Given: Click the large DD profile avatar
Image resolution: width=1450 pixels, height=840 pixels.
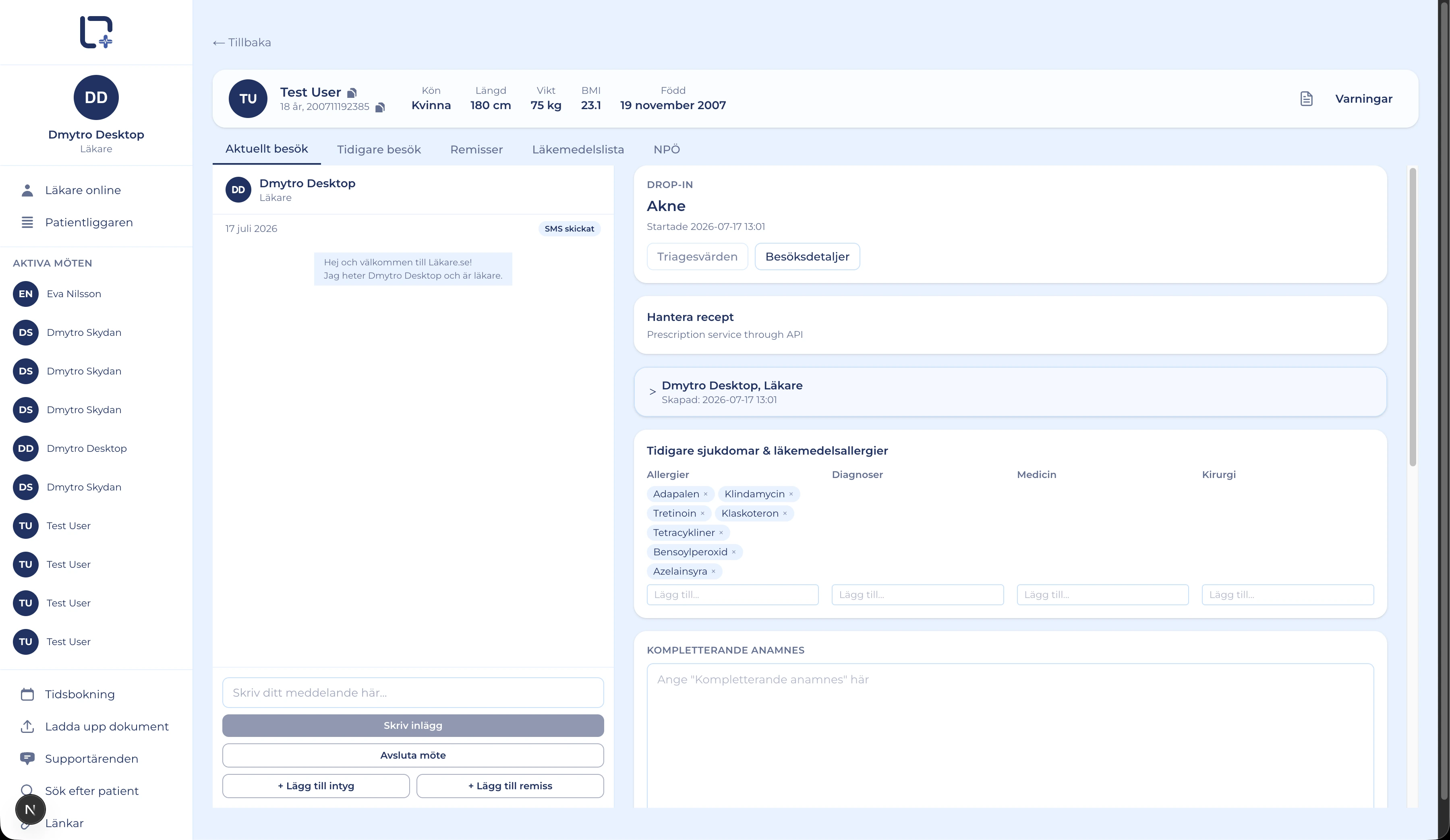Looking at the screenshot, I should [96, 97].
